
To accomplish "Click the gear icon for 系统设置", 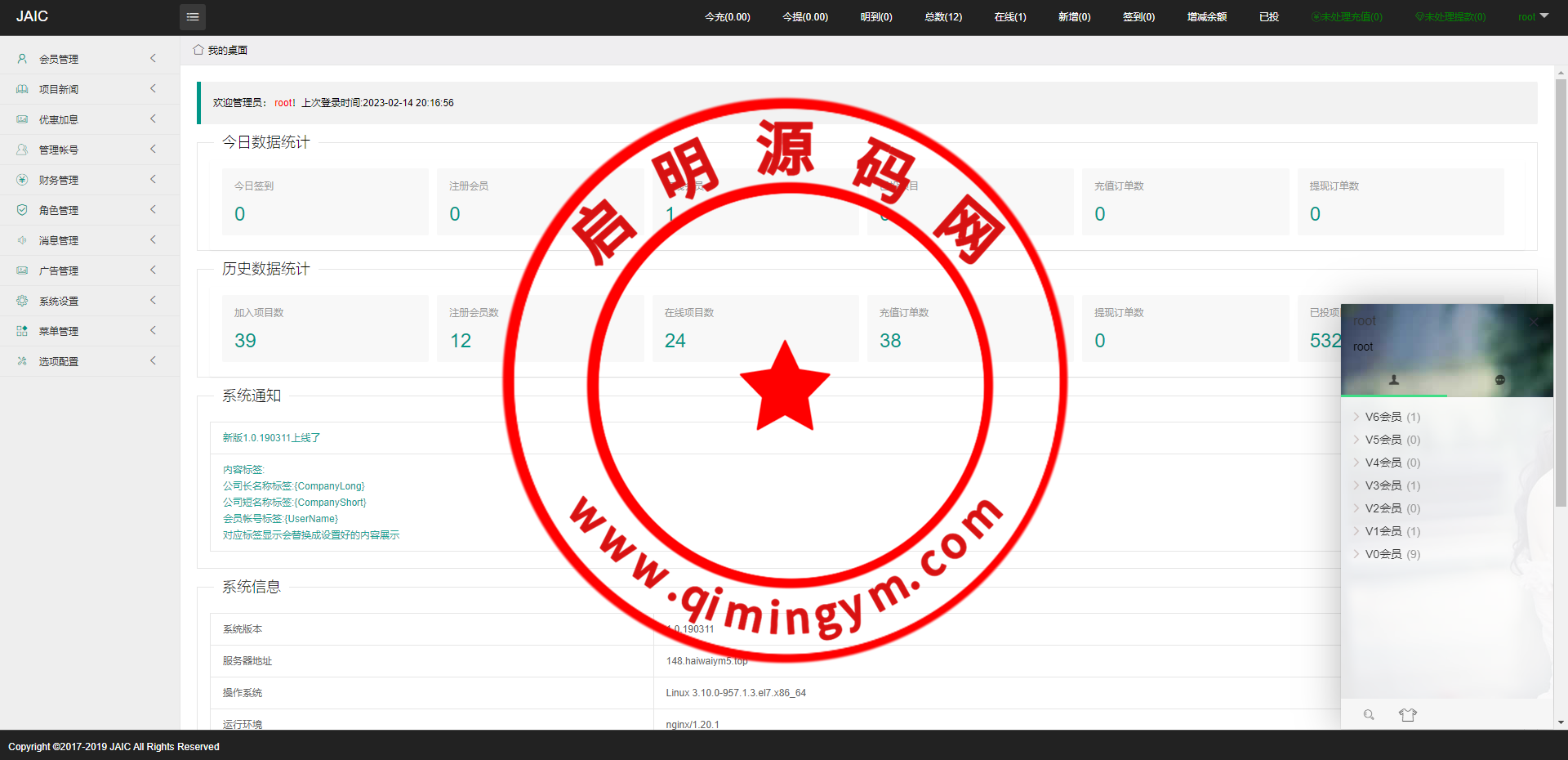I will pyautogui.click(x=22, y=301).
